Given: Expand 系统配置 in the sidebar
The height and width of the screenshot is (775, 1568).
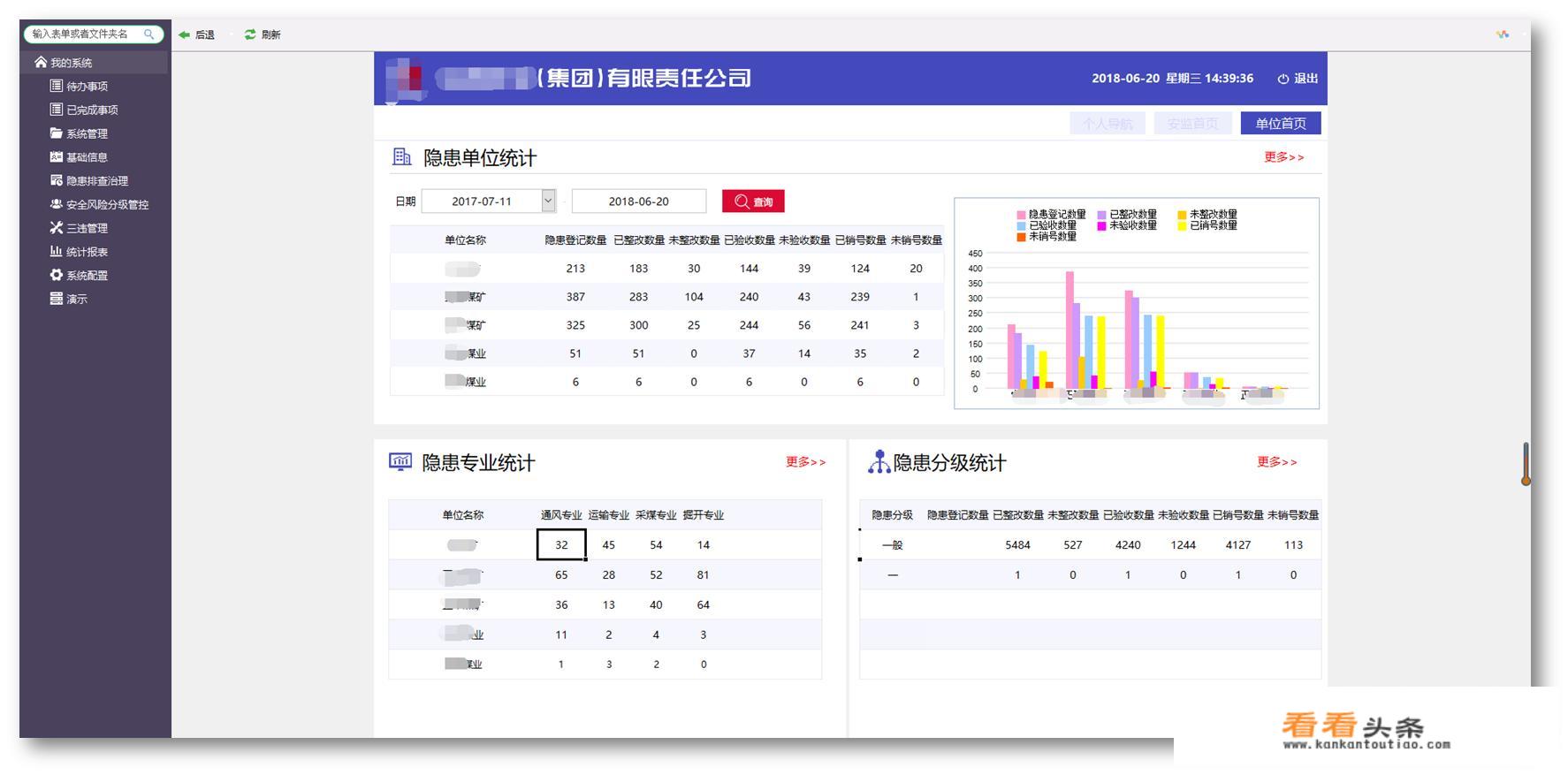Looking at the screenshot, I should pyautogui.click(x=88, y=276).
